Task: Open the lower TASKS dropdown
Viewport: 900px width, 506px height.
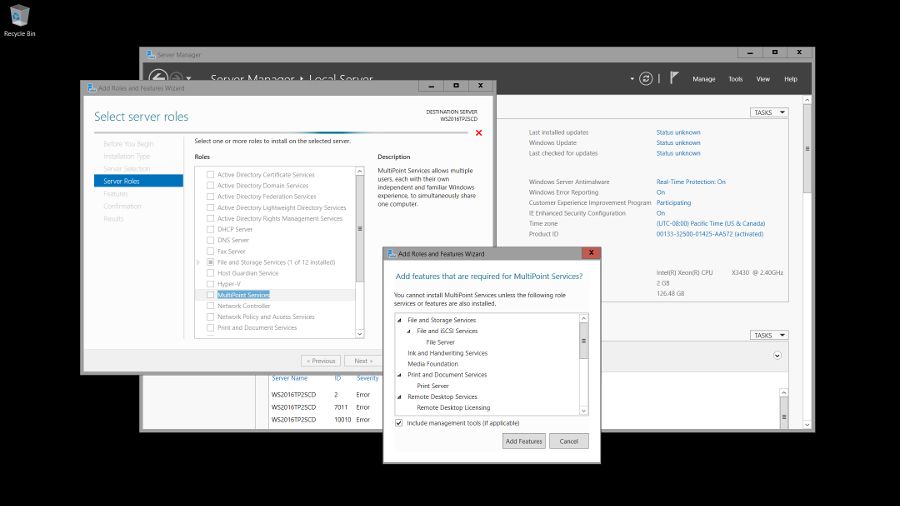Action: 769,335
